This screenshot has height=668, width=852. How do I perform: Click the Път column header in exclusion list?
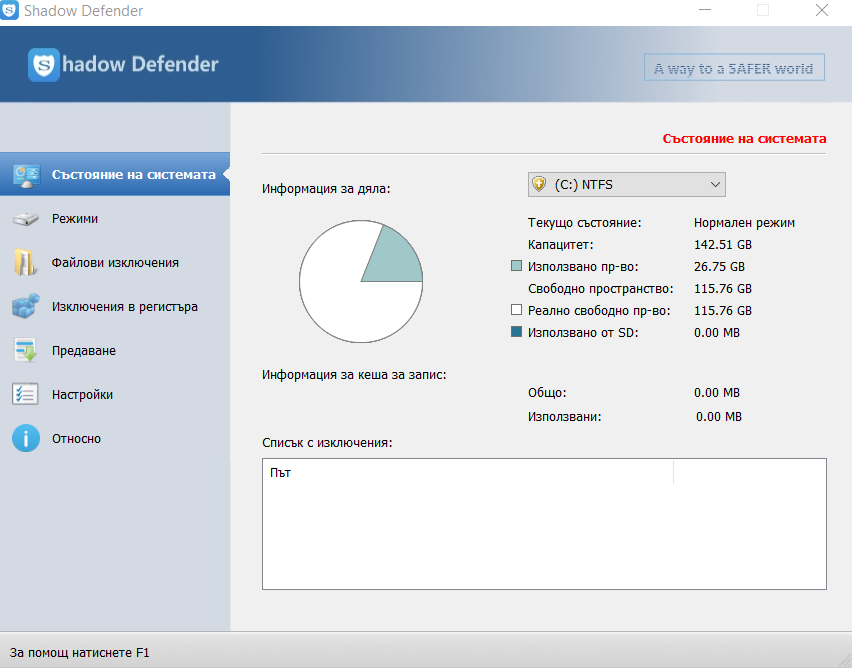[x=468, y=473]
